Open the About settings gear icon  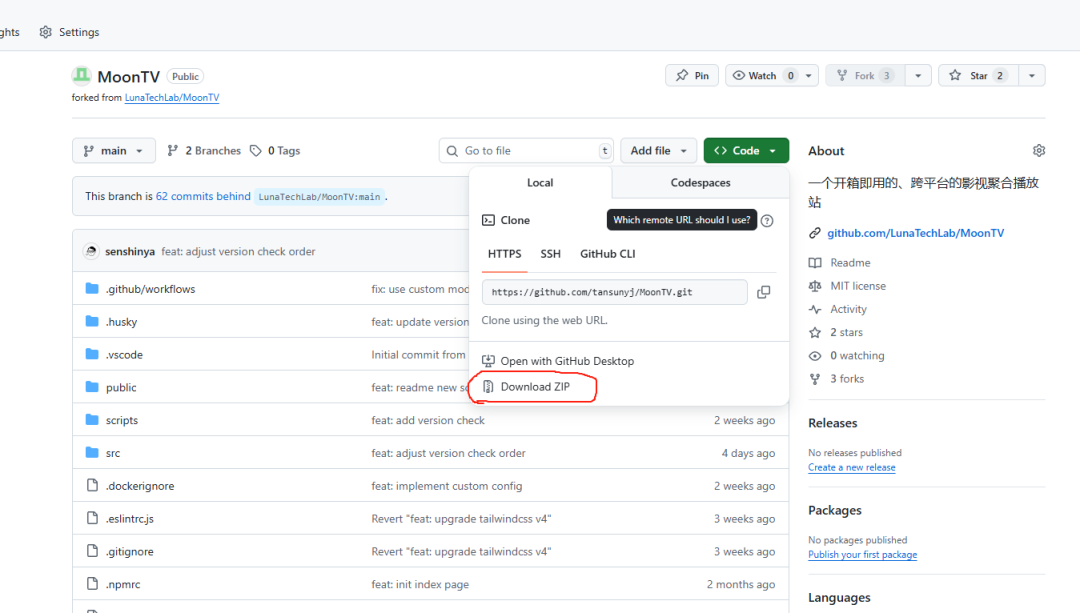click(x=1039, y=151)
